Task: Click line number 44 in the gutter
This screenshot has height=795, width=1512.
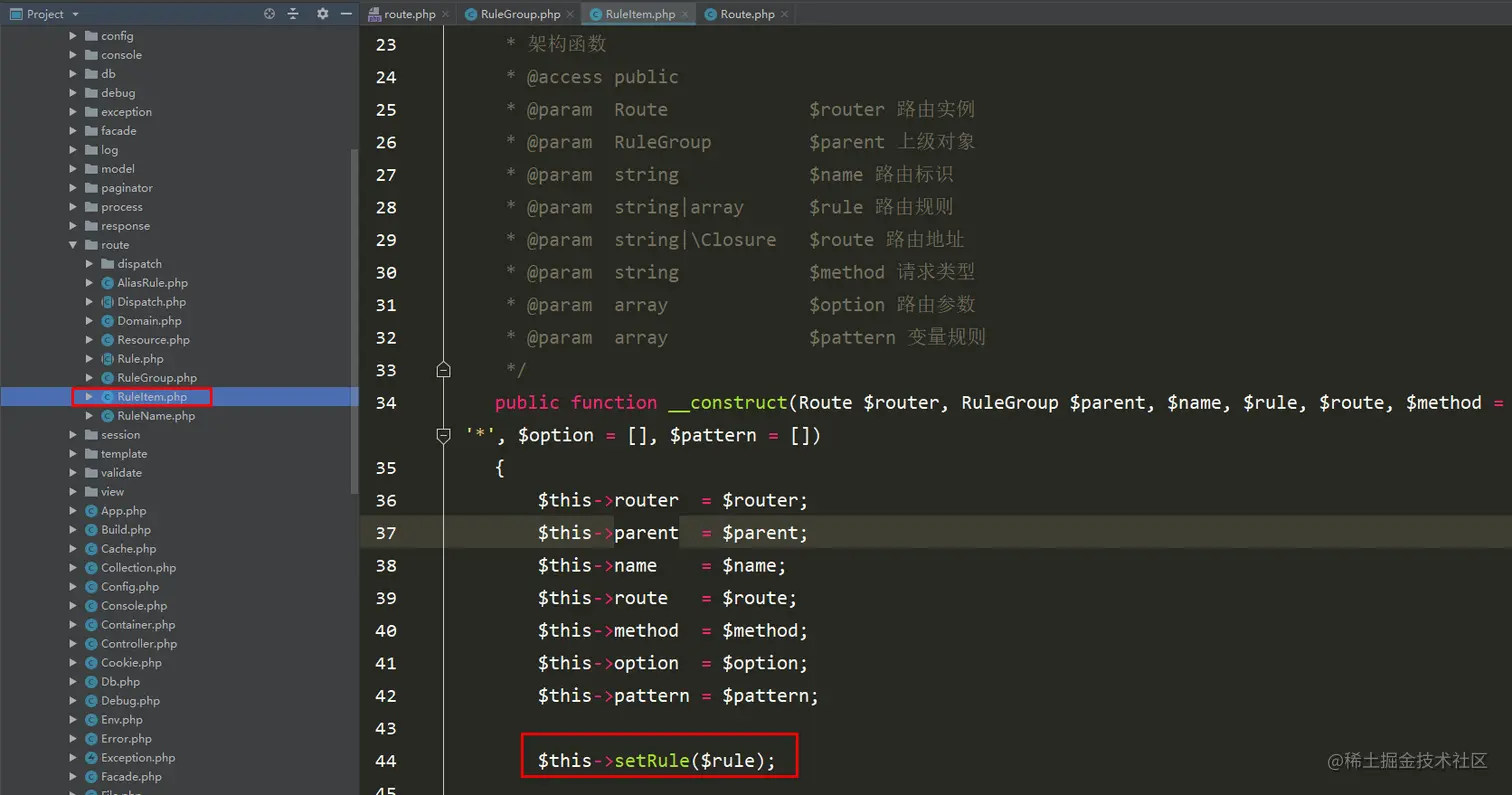Action: pyautogui.click(x=385, y=761)
